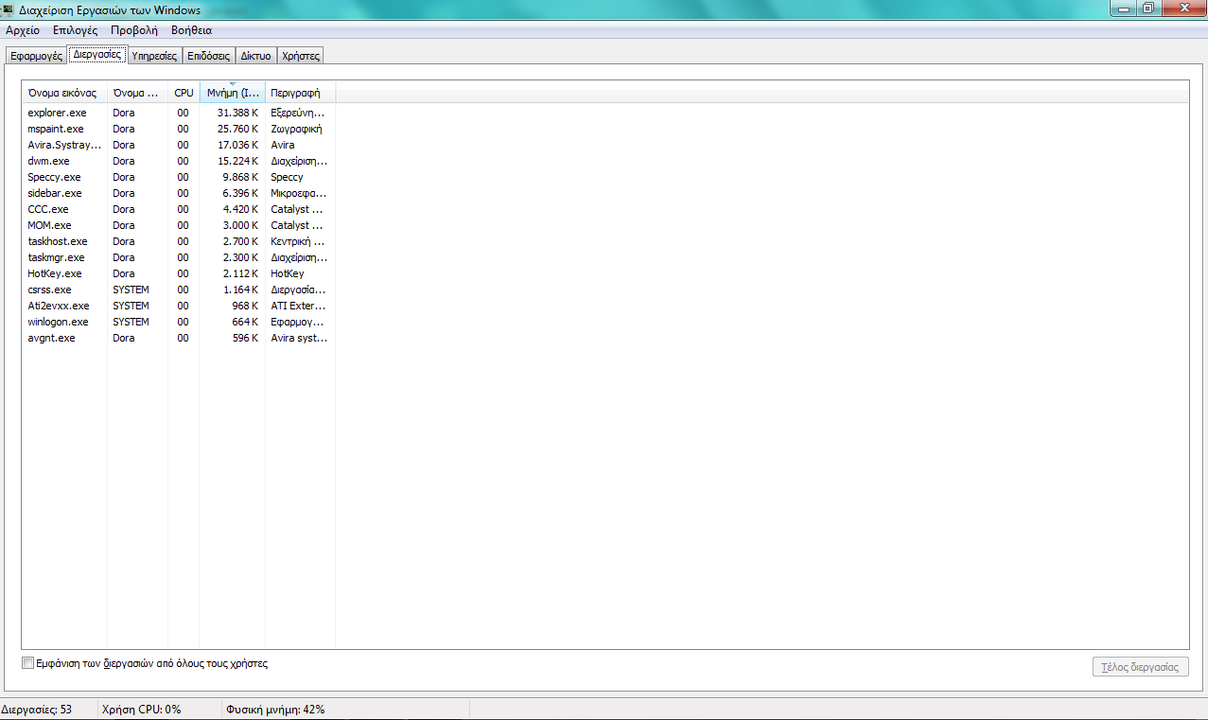Select the avgnt.exe process
Viewport: 1208px width, 720px height.
tap(180, 337)
